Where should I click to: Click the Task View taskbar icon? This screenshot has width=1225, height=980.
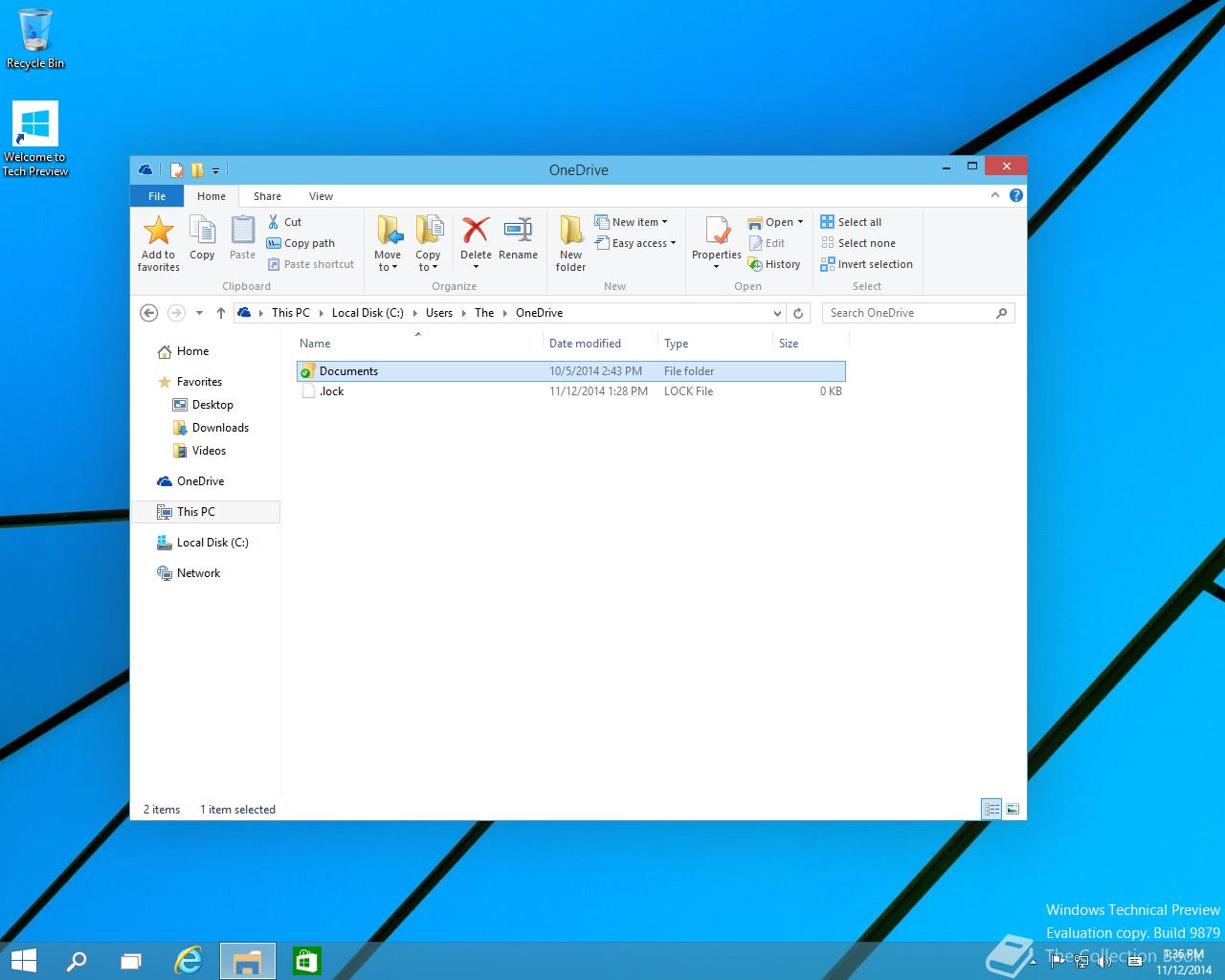[x=131, y=961]
